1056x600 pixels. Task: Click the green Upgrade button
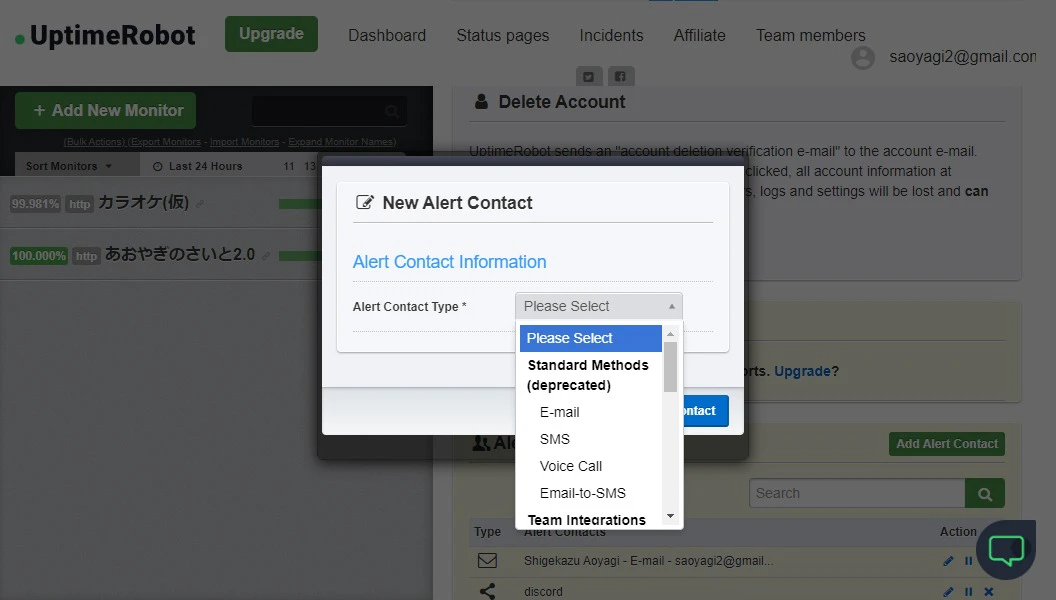click(271, 34)
